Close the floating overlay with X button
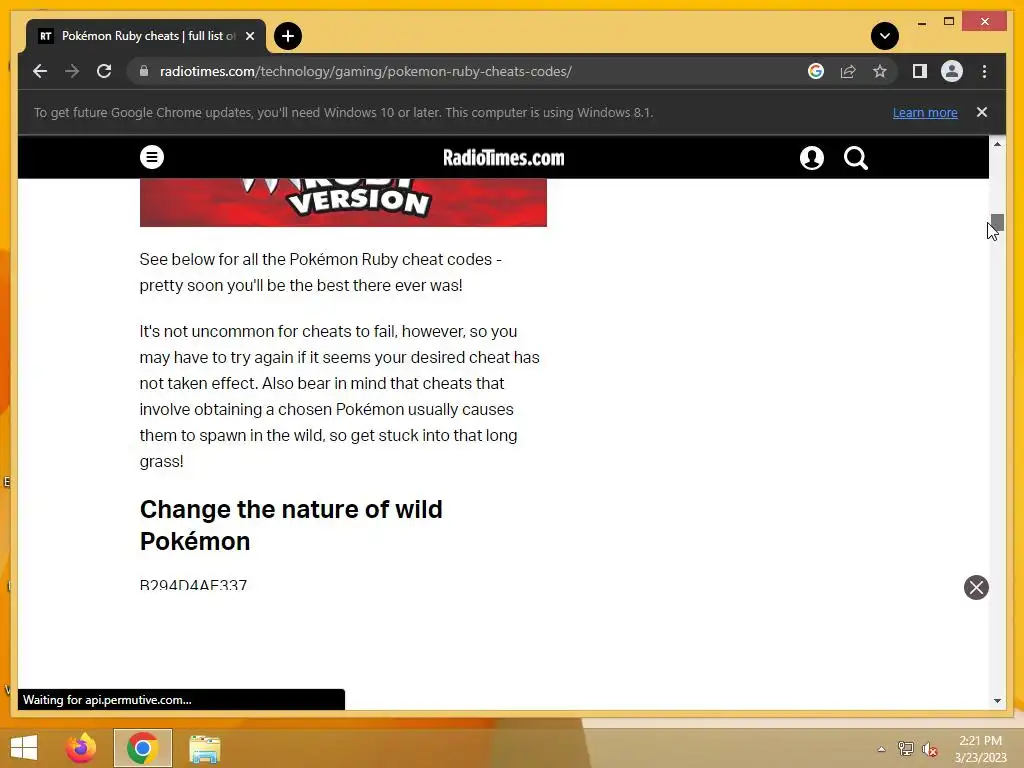This screenshot has height=768, width=1024. pos(976,587)
